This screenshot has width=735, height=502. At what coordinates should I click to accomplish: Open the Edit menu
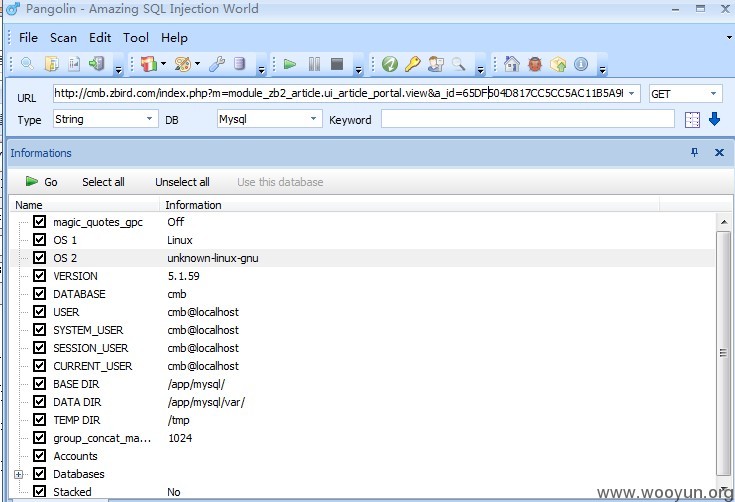(100, 37)
